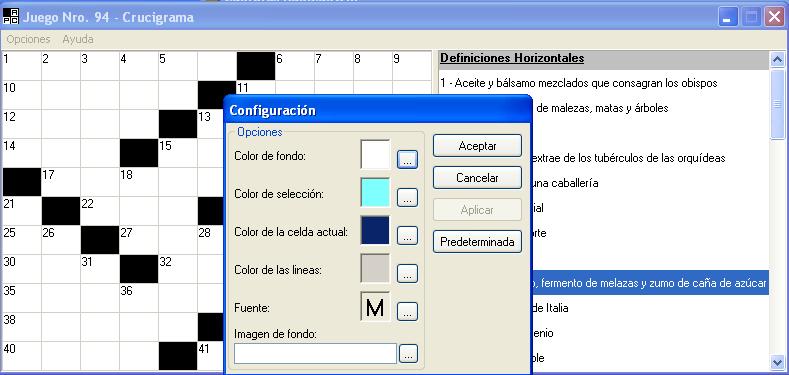Browse for Color de la celda actual
This screenshot has width=789, height=375.
(408, 235)
